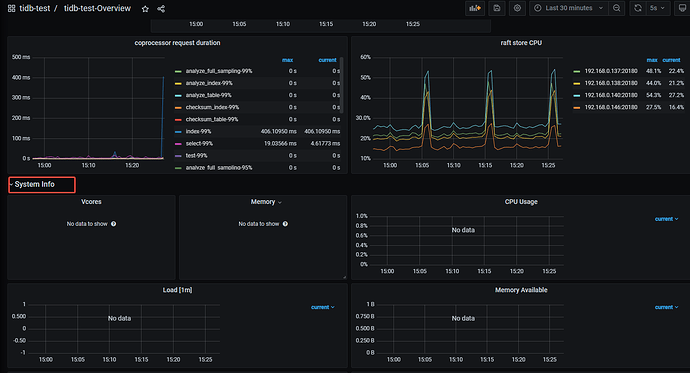Toggle the select-99% series
The image size is (690, 373).
pyautogui.click(x=199, y=144)
